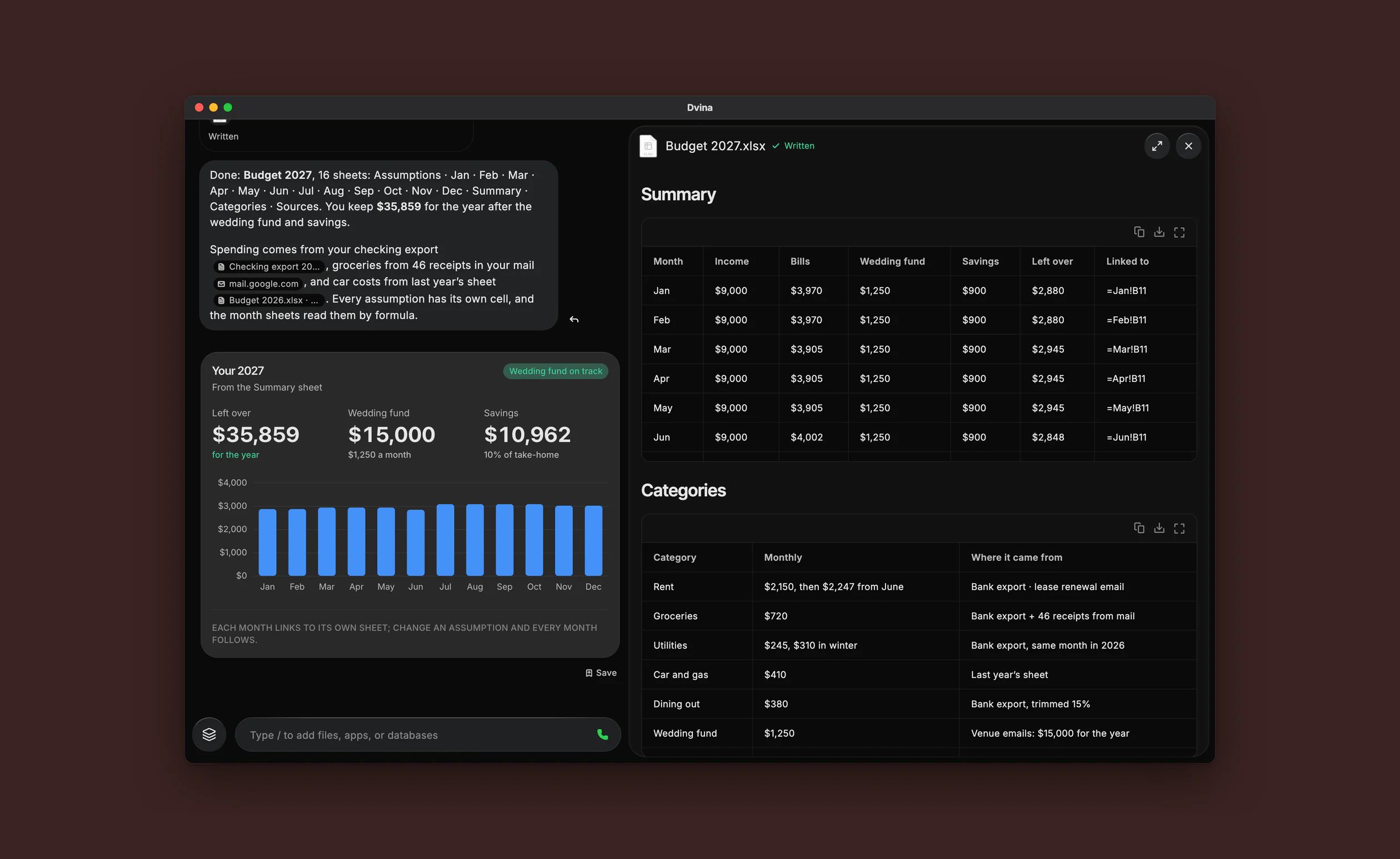Click the Dining out category label
The height and width of the screenshot is (859, 1400).
pyautogui.click(x=677, y=704)
